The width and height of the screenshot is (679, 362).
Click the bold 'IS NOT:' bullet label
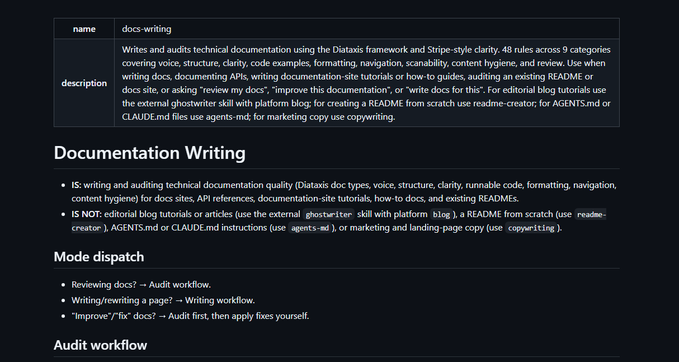tap(87, 214)
